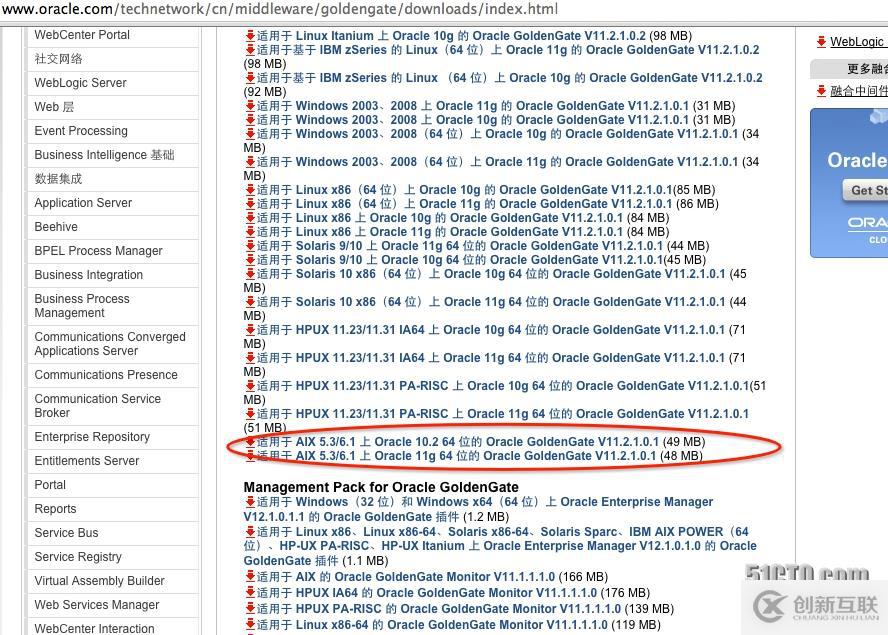Download GoldenGate for Linux x86 64位 Oracle 10g
This screenshot has width=888, height=635.
coord(464,190)
